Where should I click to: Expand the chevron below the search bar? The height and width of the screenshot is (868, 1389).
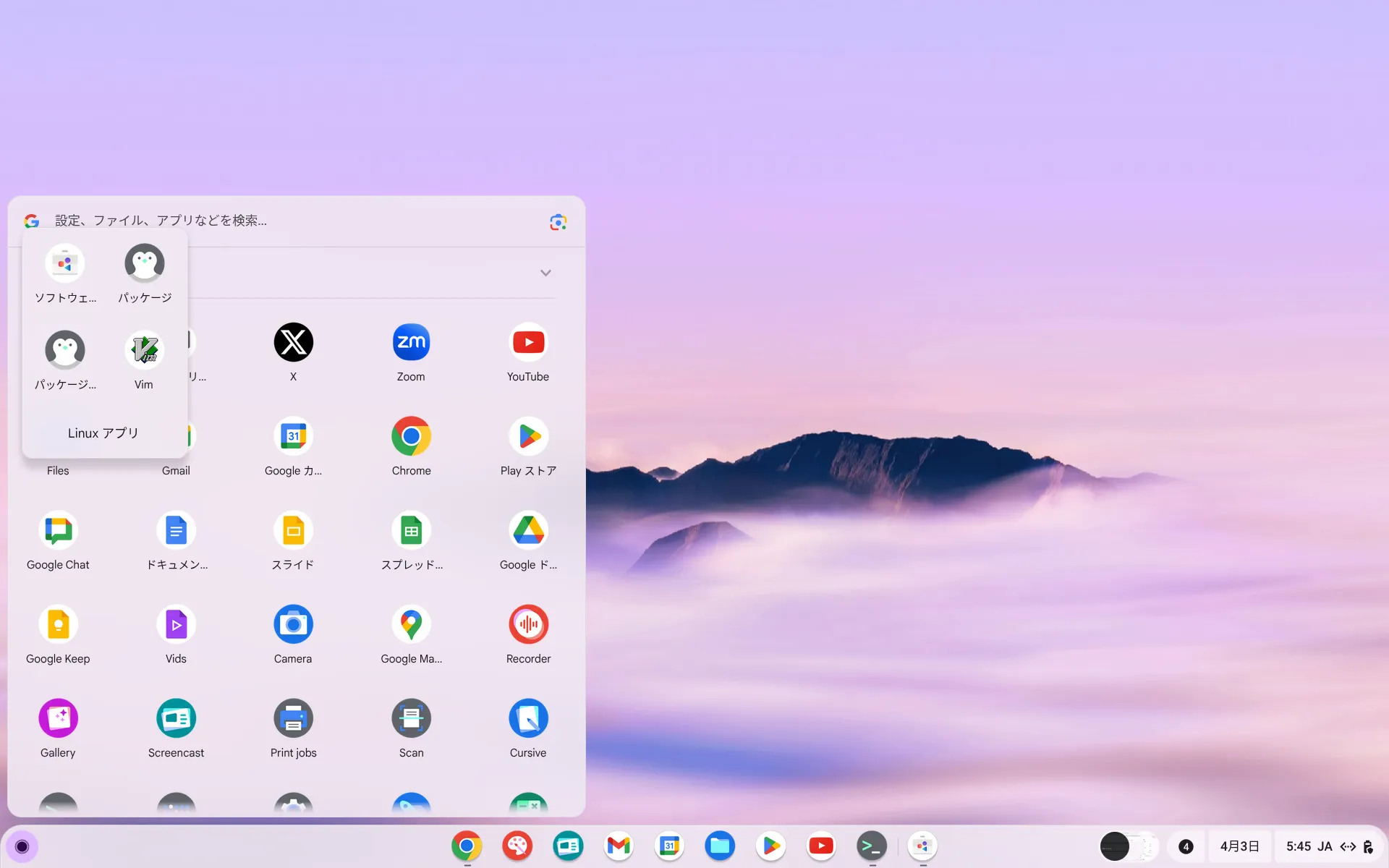click(545, 273)
